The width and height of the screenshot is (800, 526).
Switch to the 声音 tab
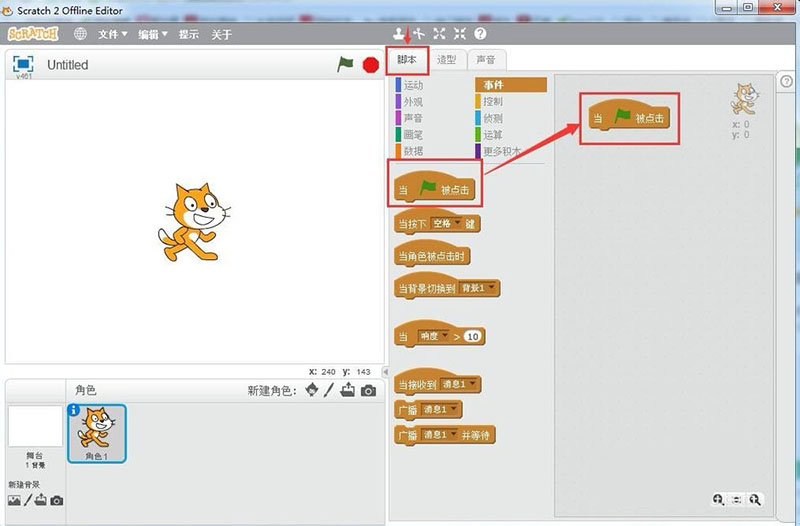click(x=486, y=60)
